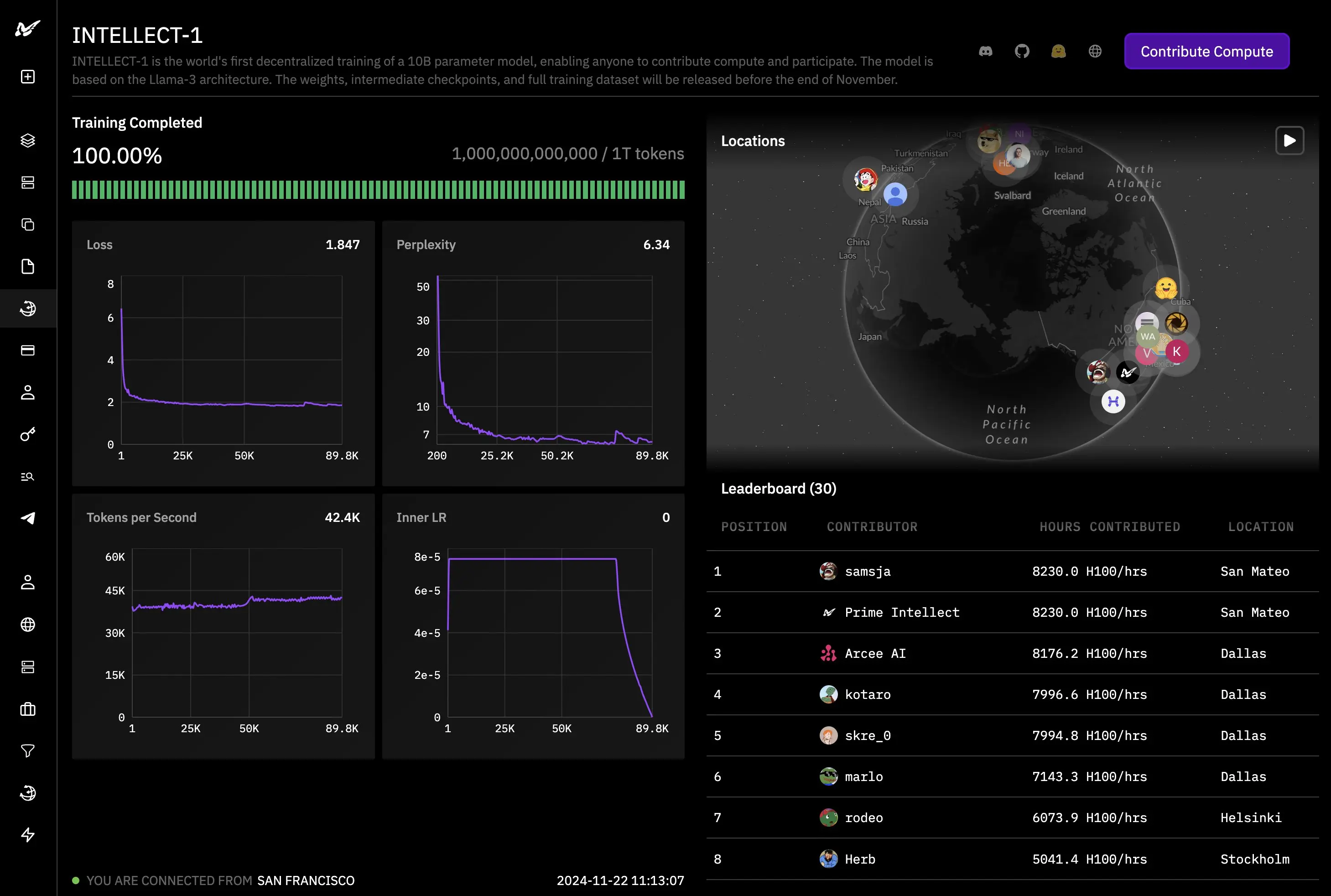Click the green training progress bar

tap(378, 190)
